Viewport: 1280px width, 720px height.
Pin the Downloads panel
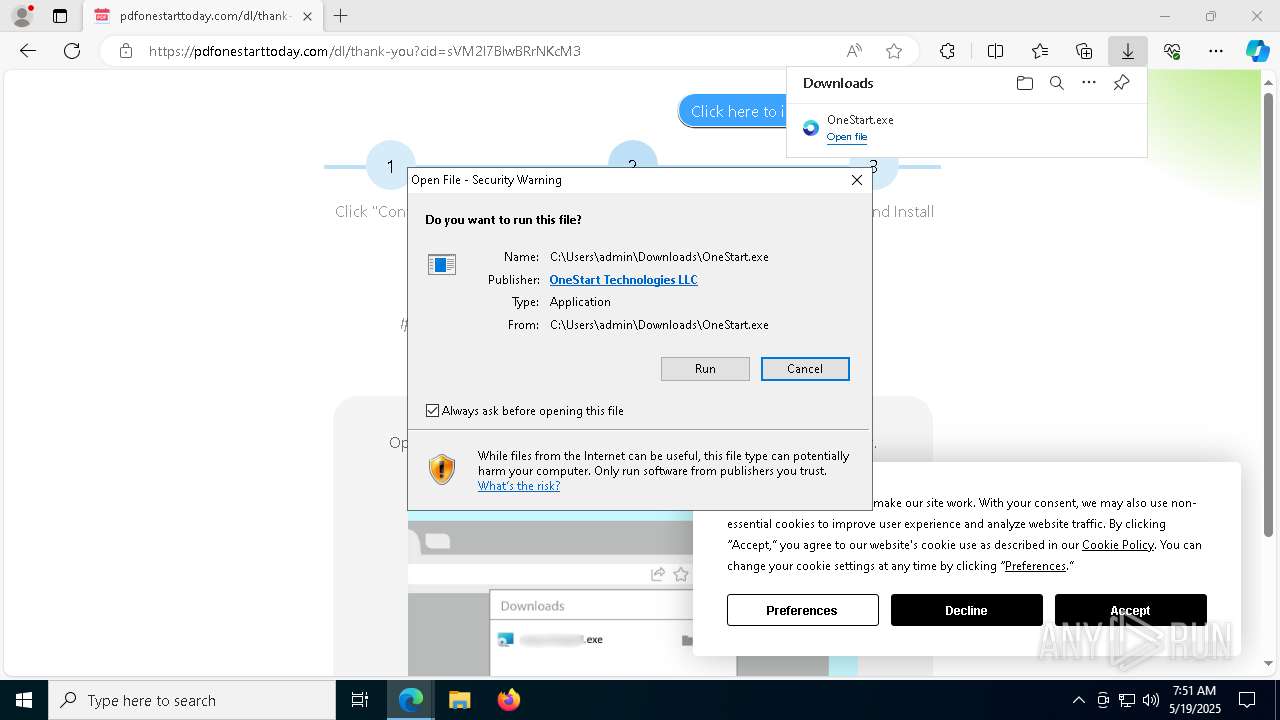[1121, 83]
